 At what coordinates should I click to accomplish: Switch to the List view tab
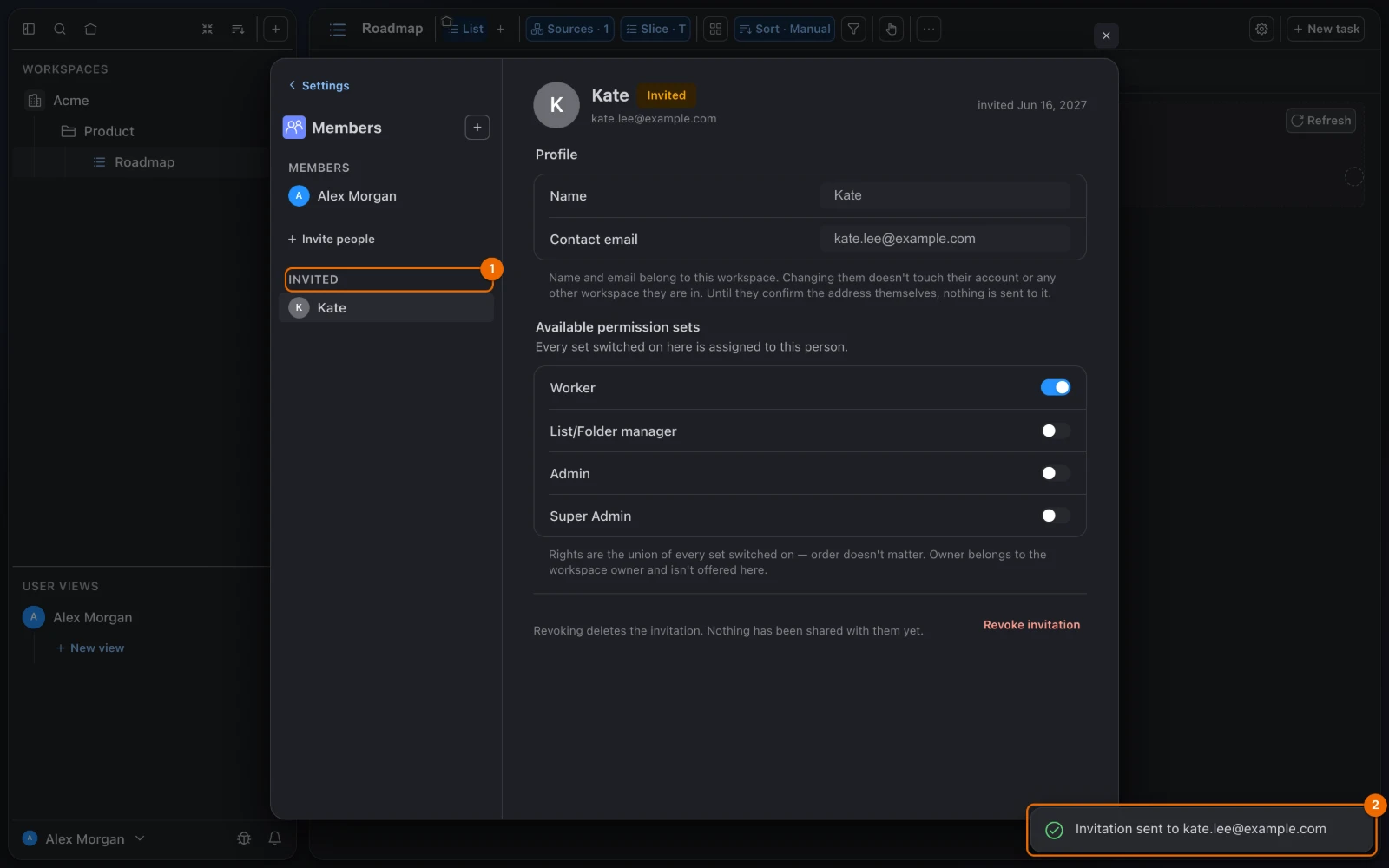(x=464, y=29)
